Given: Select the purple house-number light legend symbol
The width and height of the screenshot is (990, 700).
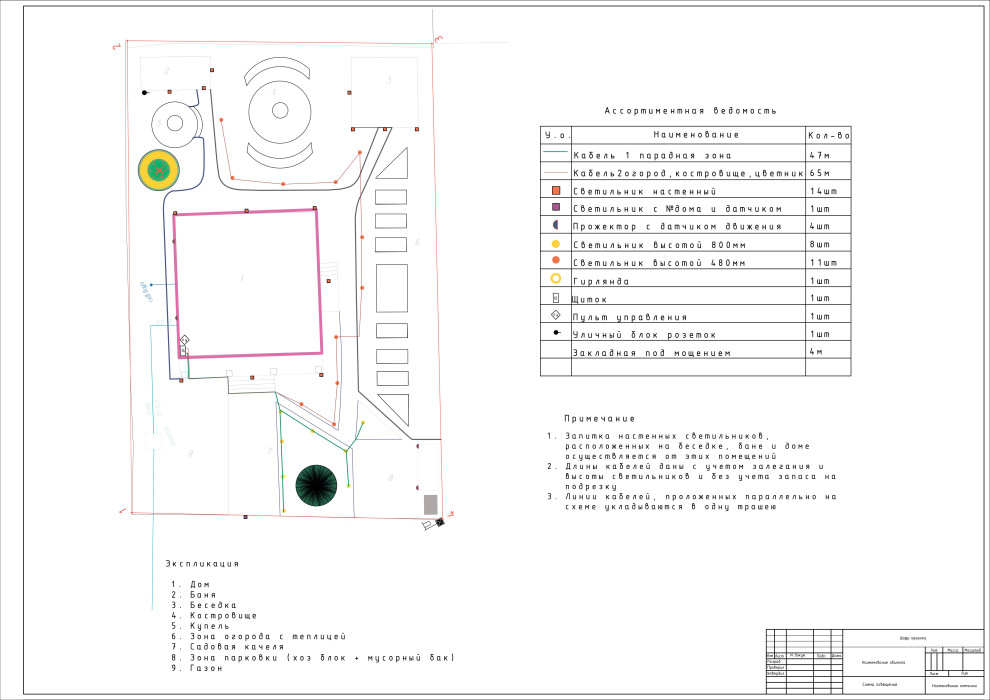Looking at the screenshot, I should coord(555,207).
